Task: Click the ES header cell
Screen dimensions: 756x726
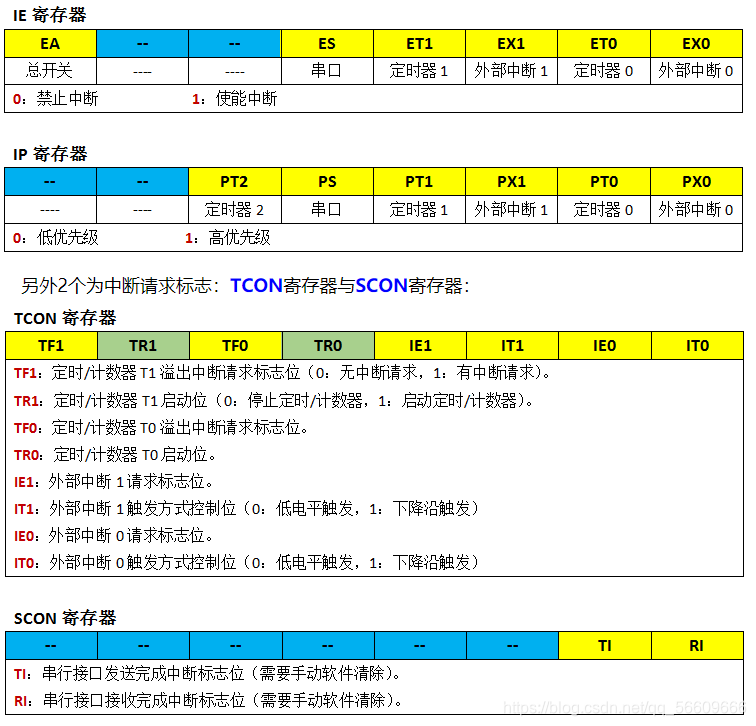Action: click(x=327, y=44)
